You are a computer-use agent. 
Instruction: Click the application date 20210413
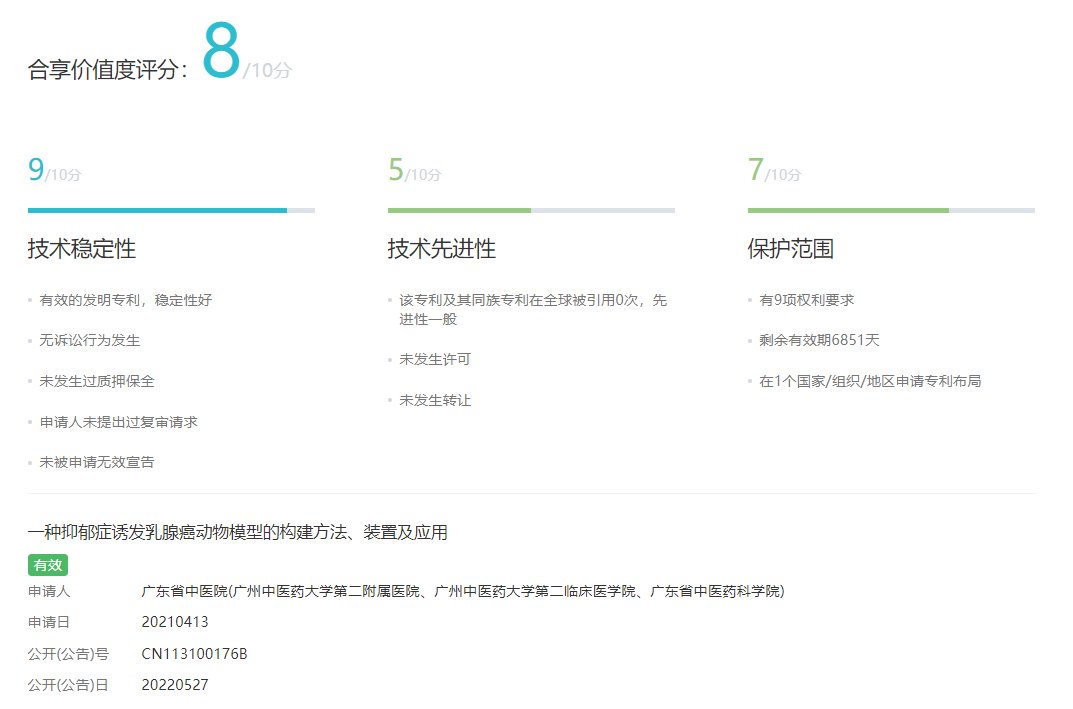[x=175, y=622]
